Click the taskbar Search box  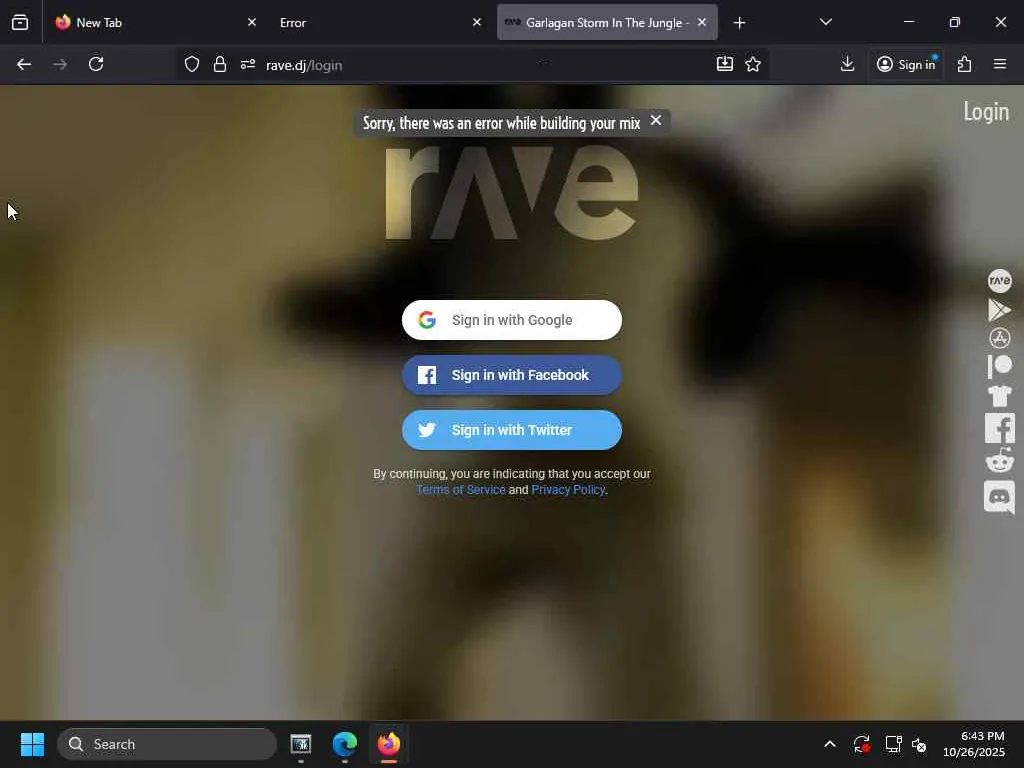click(x=167, y=744)
